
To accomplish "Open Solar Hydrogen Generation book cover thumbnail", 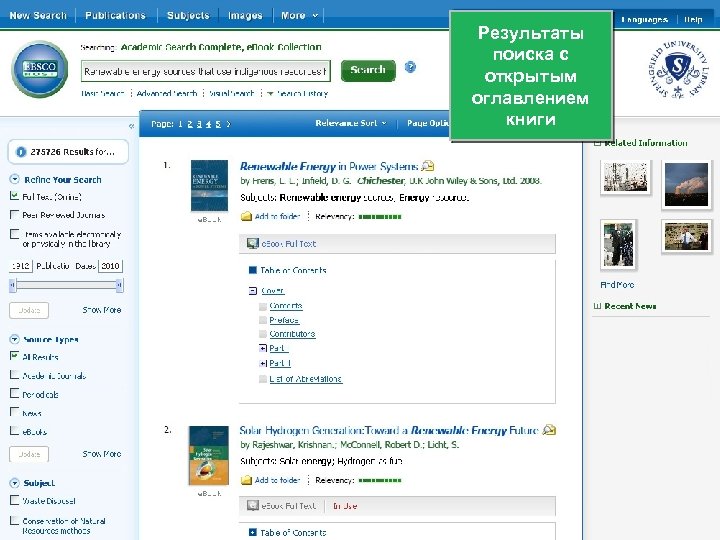I will click(209, 455).
